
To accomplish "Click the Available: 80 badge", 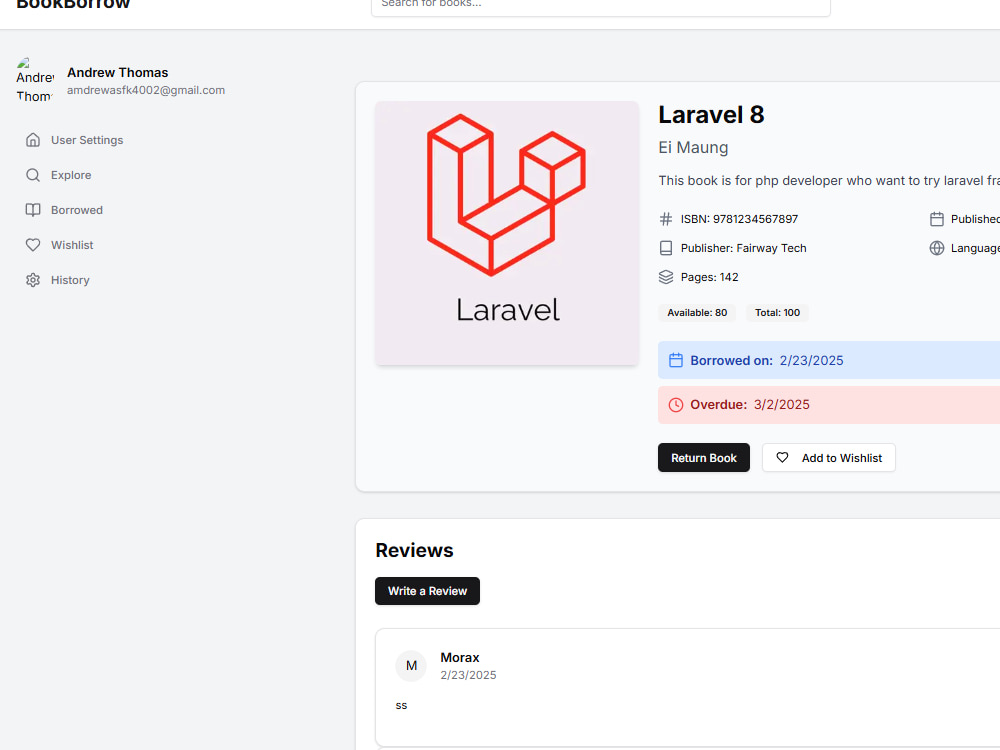I will 697,312.
